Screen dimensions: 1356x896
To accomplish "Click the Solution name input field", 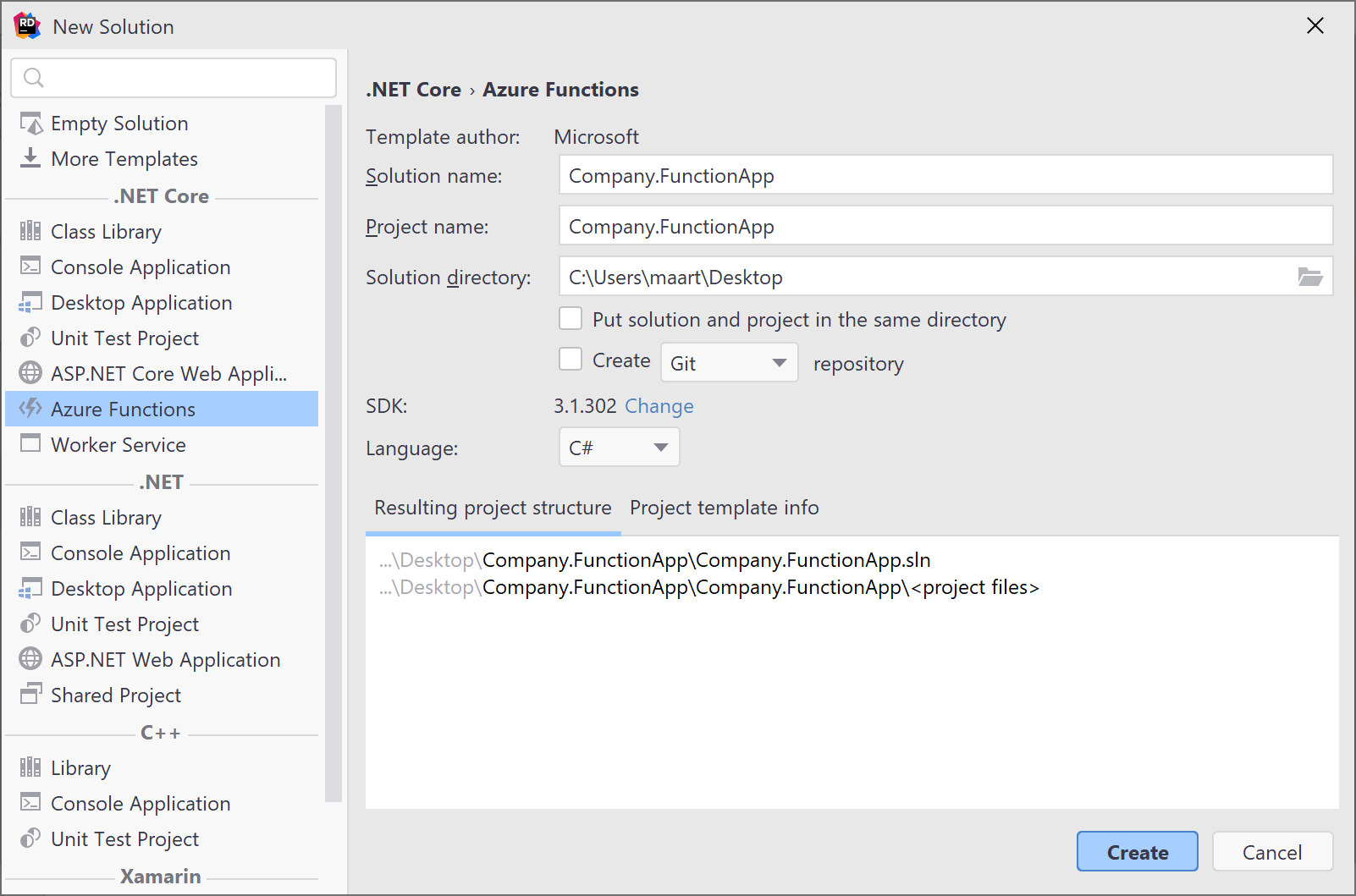I will click(x=945, y=175).
